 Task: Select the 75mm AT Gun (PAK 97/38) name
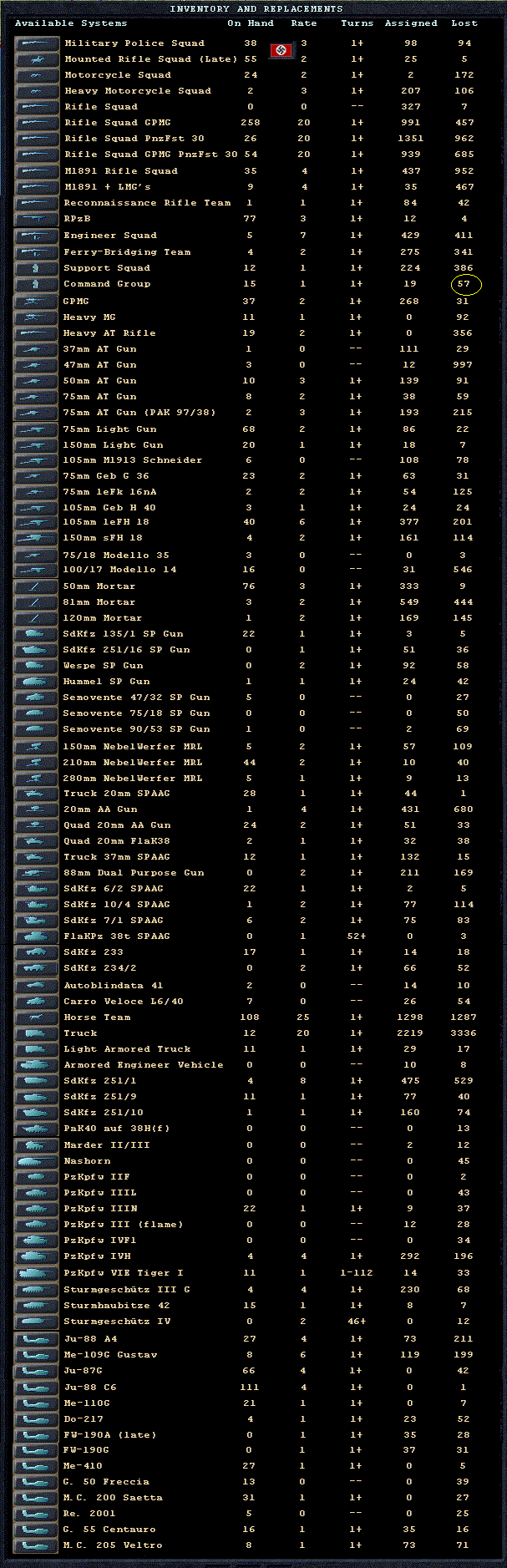tap(139, 412)
